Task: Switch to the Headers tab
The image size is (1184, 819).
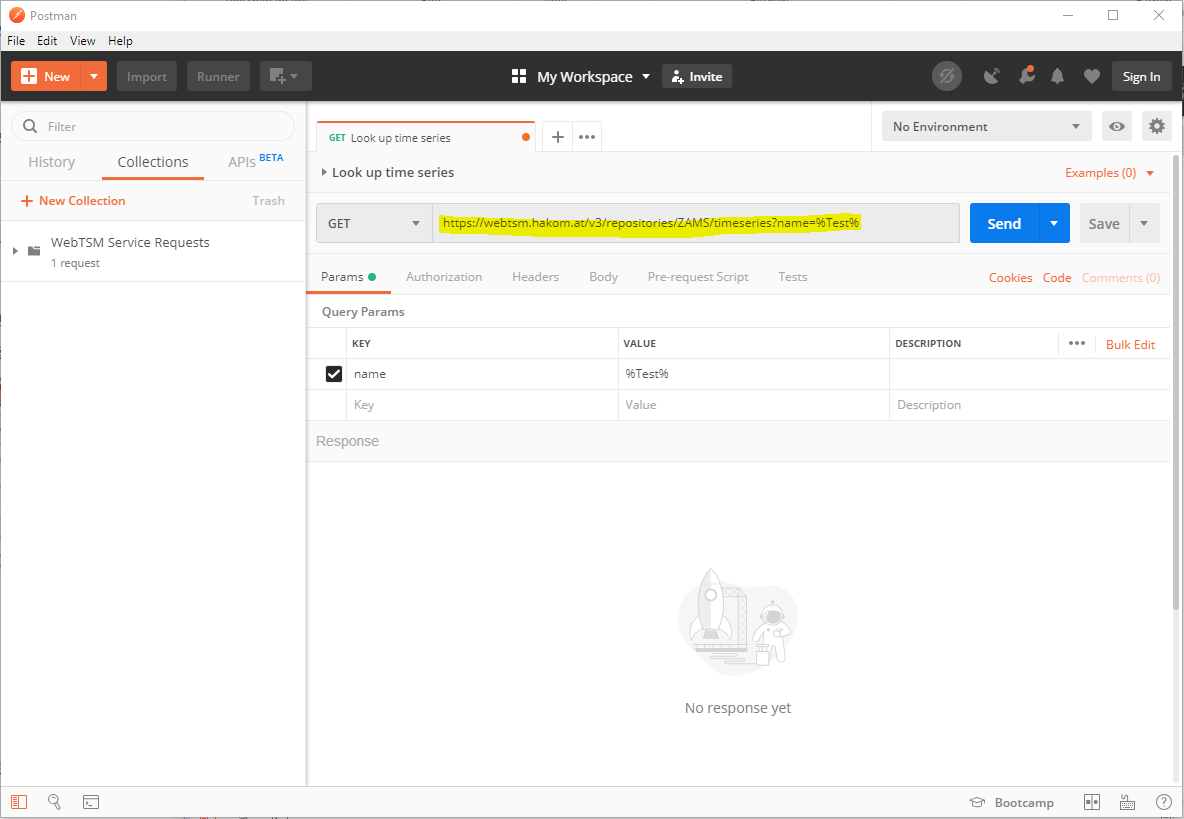Action: pos(535,277)
